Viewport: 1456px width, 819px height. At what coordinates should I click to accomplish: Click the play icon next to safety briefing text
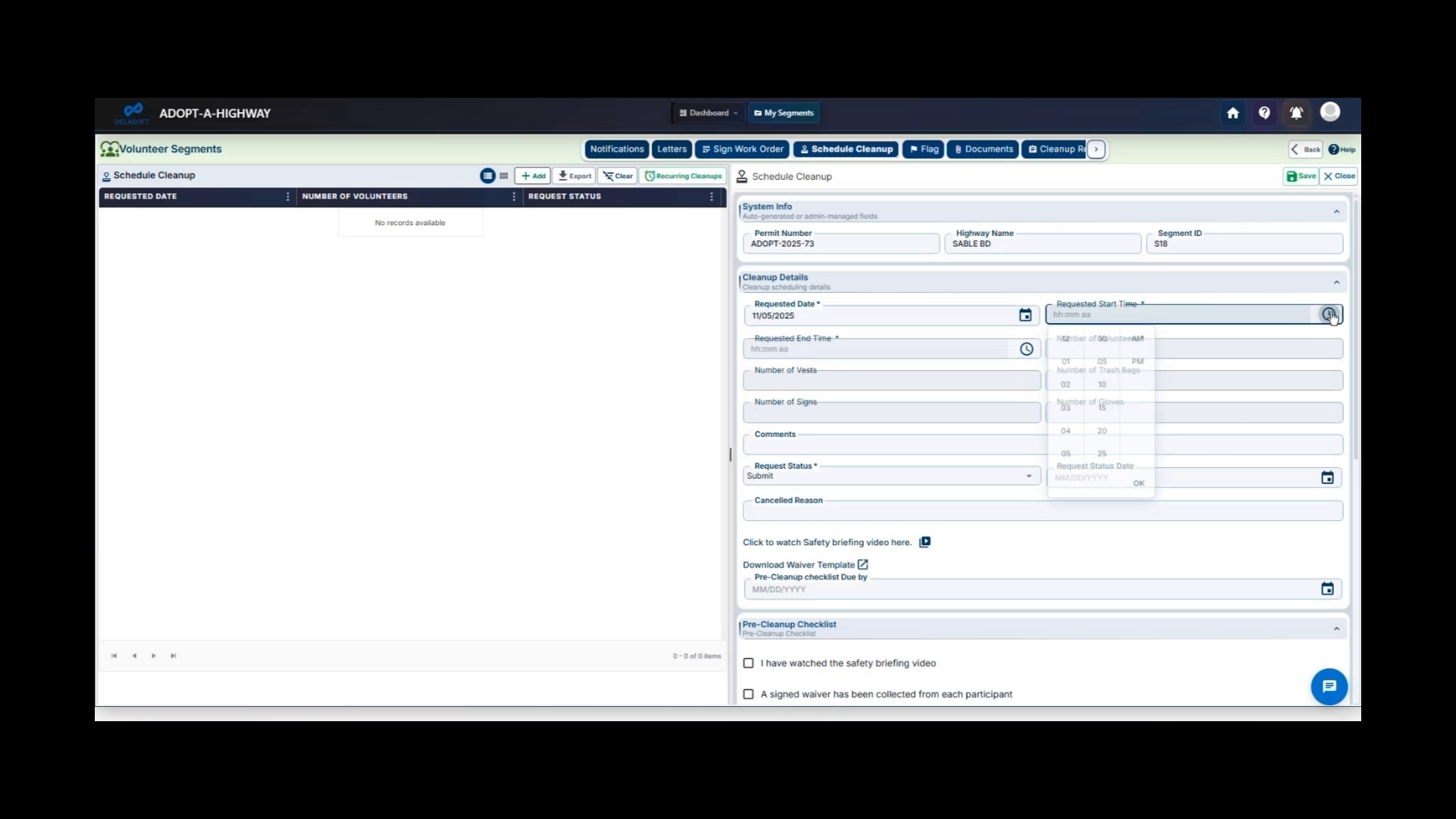925,541
